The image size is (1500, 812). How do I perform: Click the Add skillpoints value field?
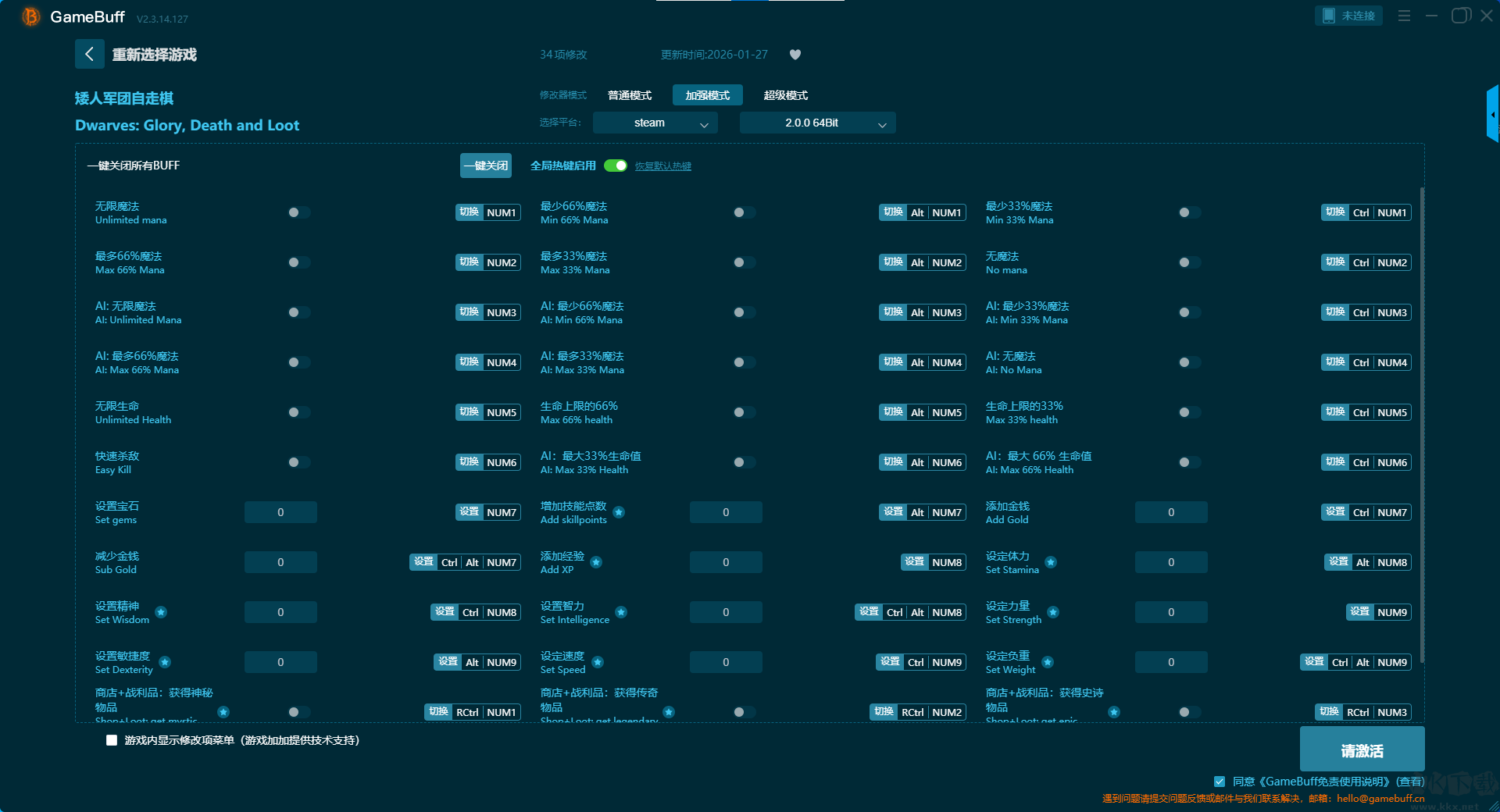point(726,512)
